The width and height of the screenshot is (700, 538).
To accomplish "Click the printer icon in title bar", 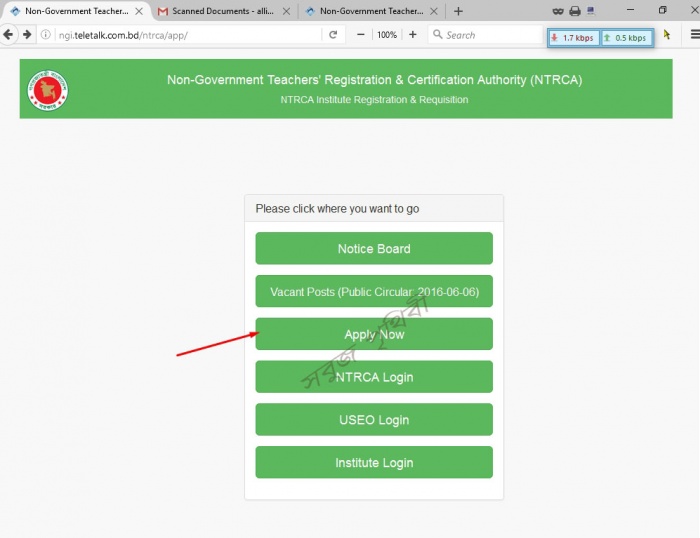I will (x=575, y=11).
